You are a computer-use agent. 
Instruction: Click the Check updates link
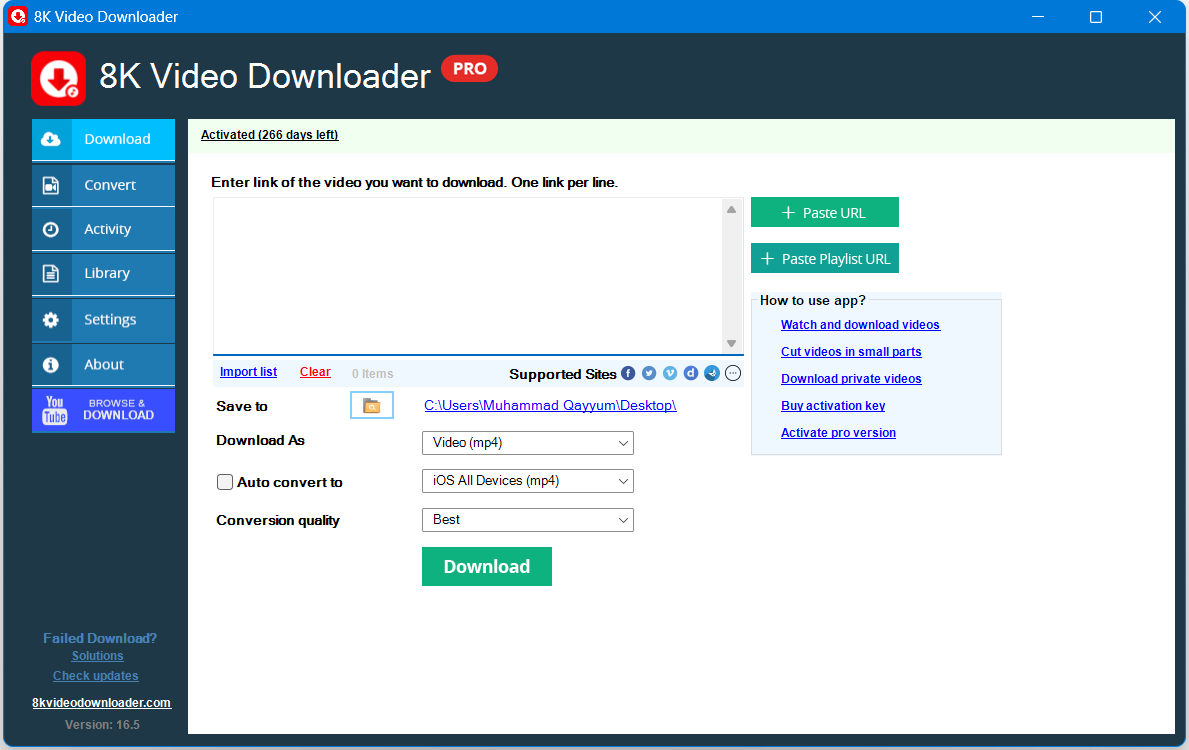[x=96, y=676]
